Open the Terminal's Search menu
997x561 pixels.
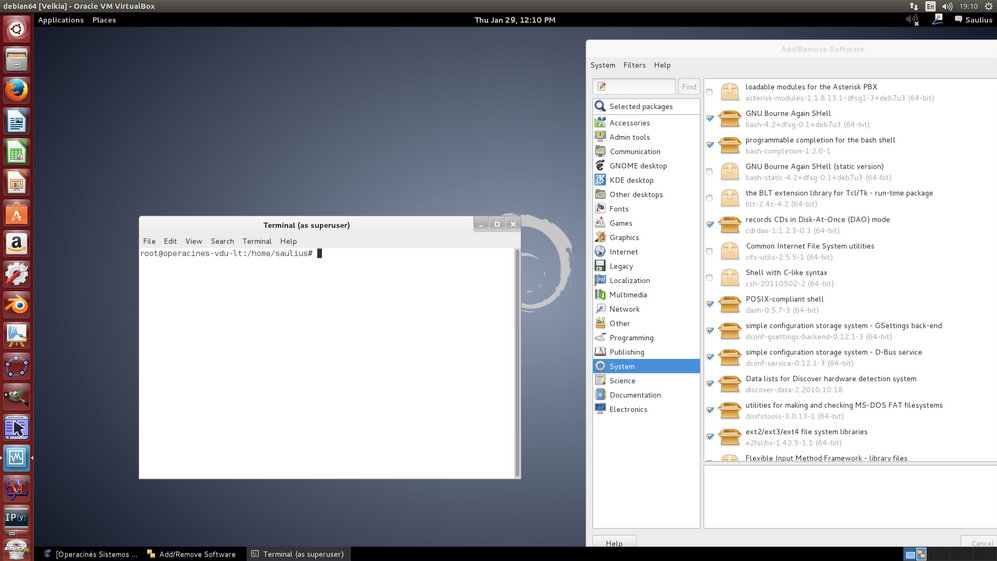[222, 241]
